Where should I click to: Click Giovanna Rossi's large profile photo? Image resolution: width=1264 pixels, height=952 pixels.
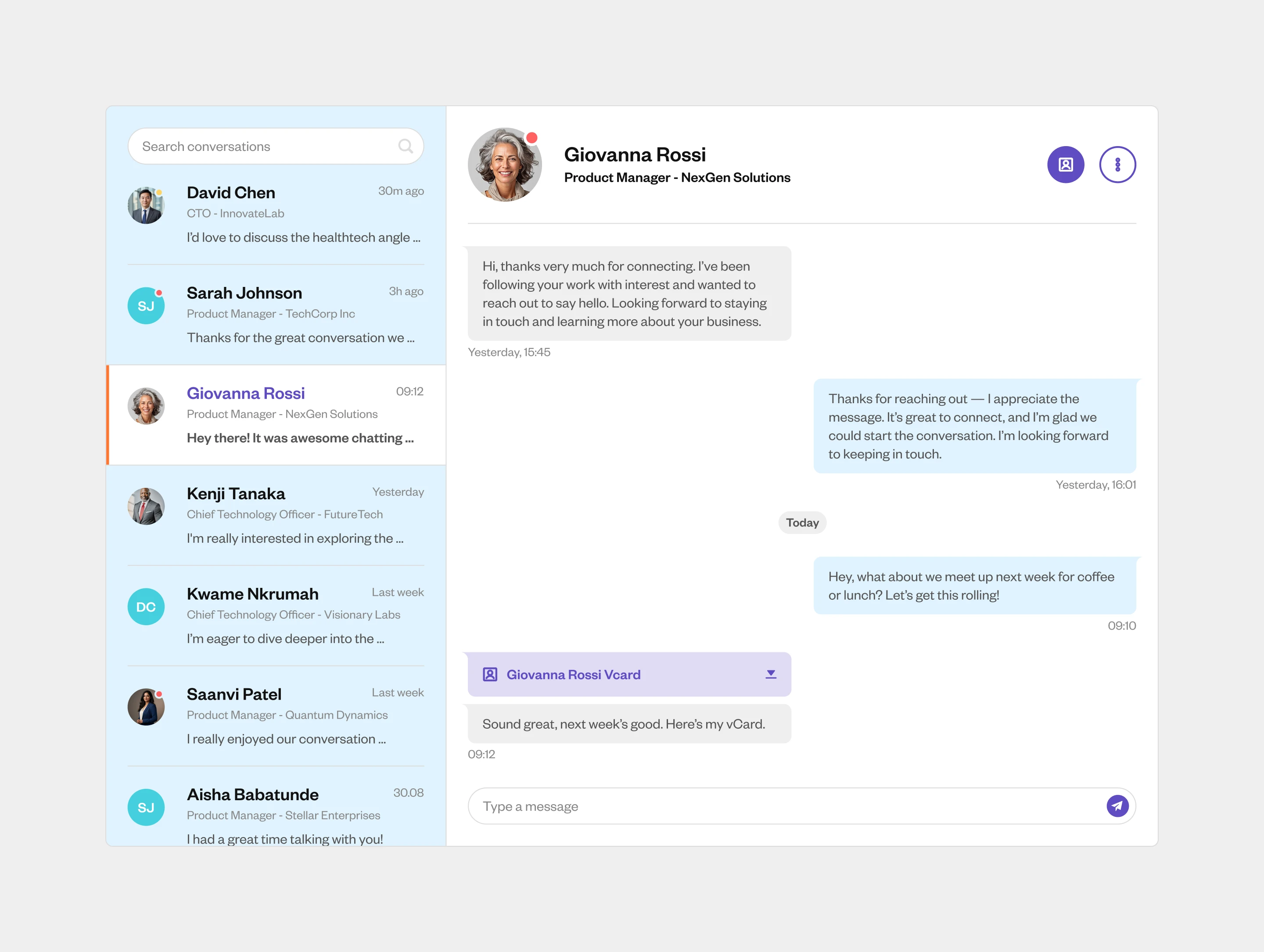coord(504,165)
